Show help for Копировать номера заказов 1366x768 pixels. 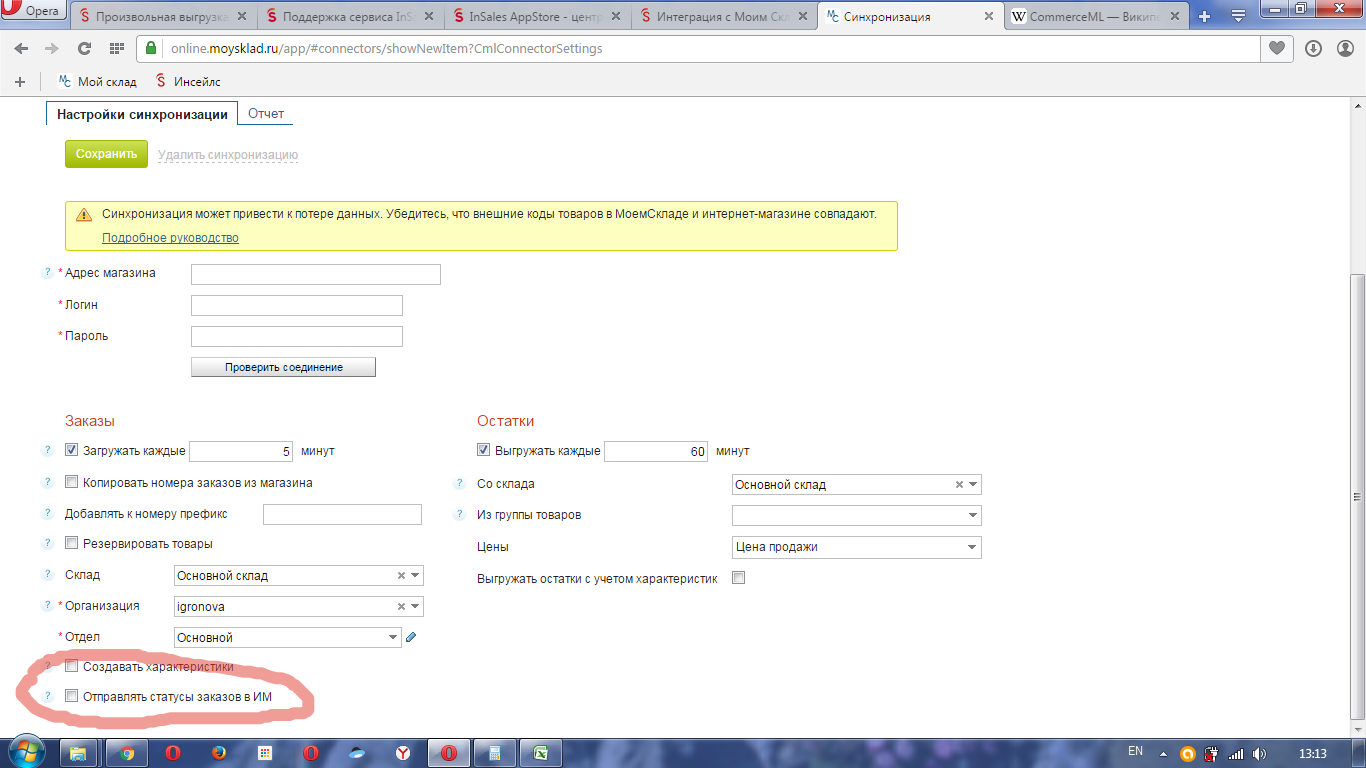(46, 482)
